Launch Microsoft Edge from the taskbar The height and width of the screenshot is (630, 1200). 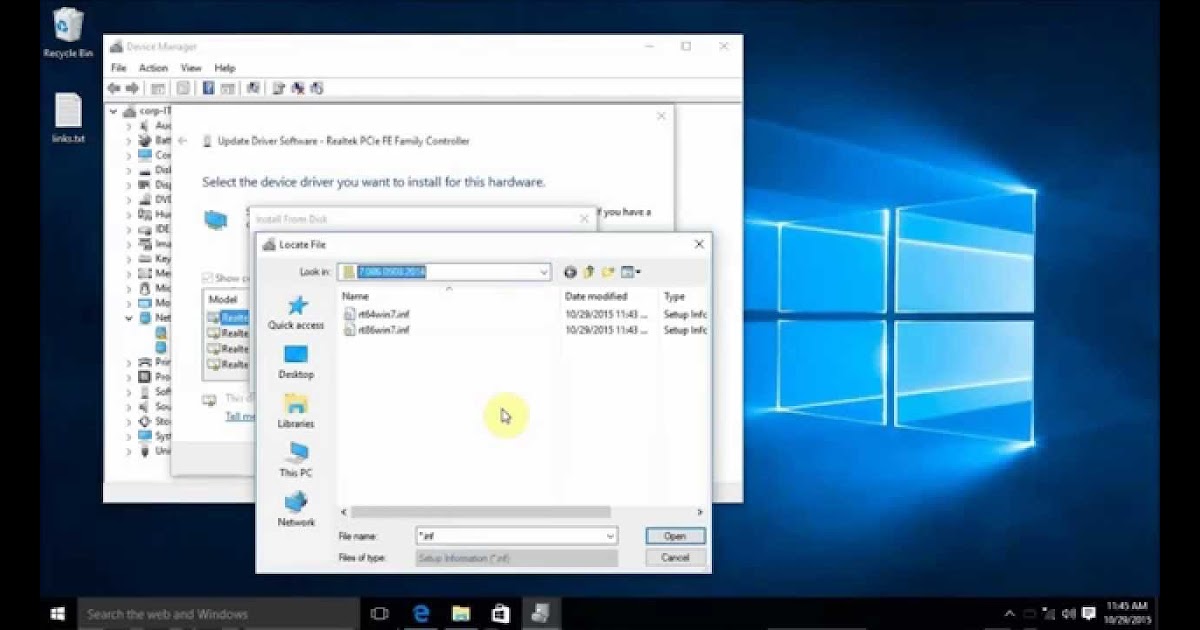(x=421, y=613)
